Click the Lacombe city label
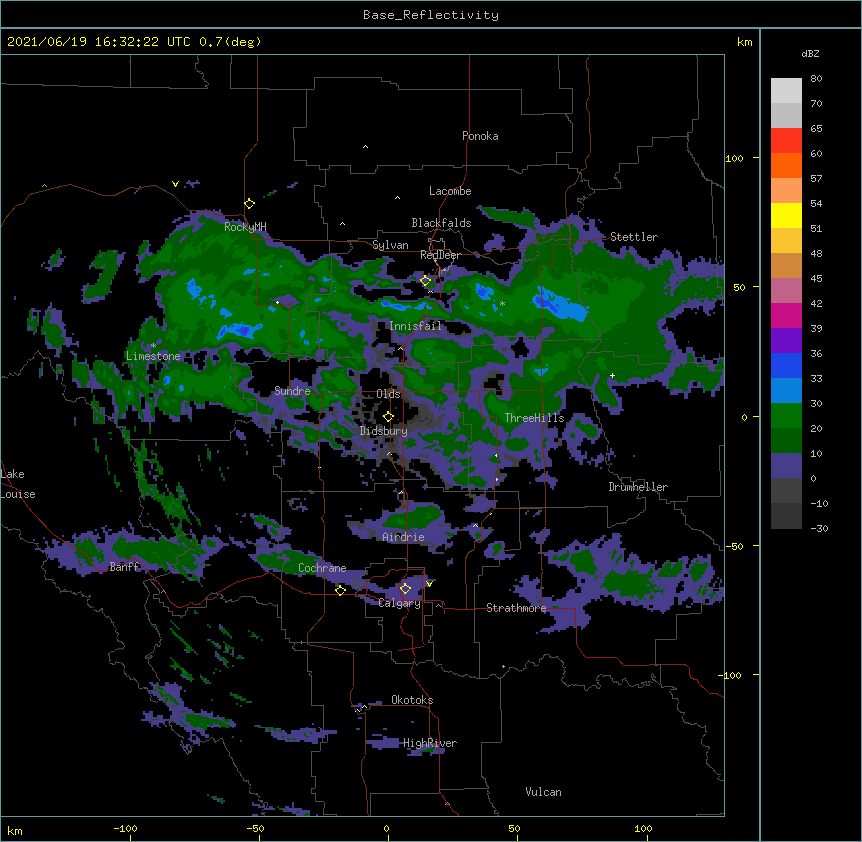The image size is (862, 842). [450, 191]
